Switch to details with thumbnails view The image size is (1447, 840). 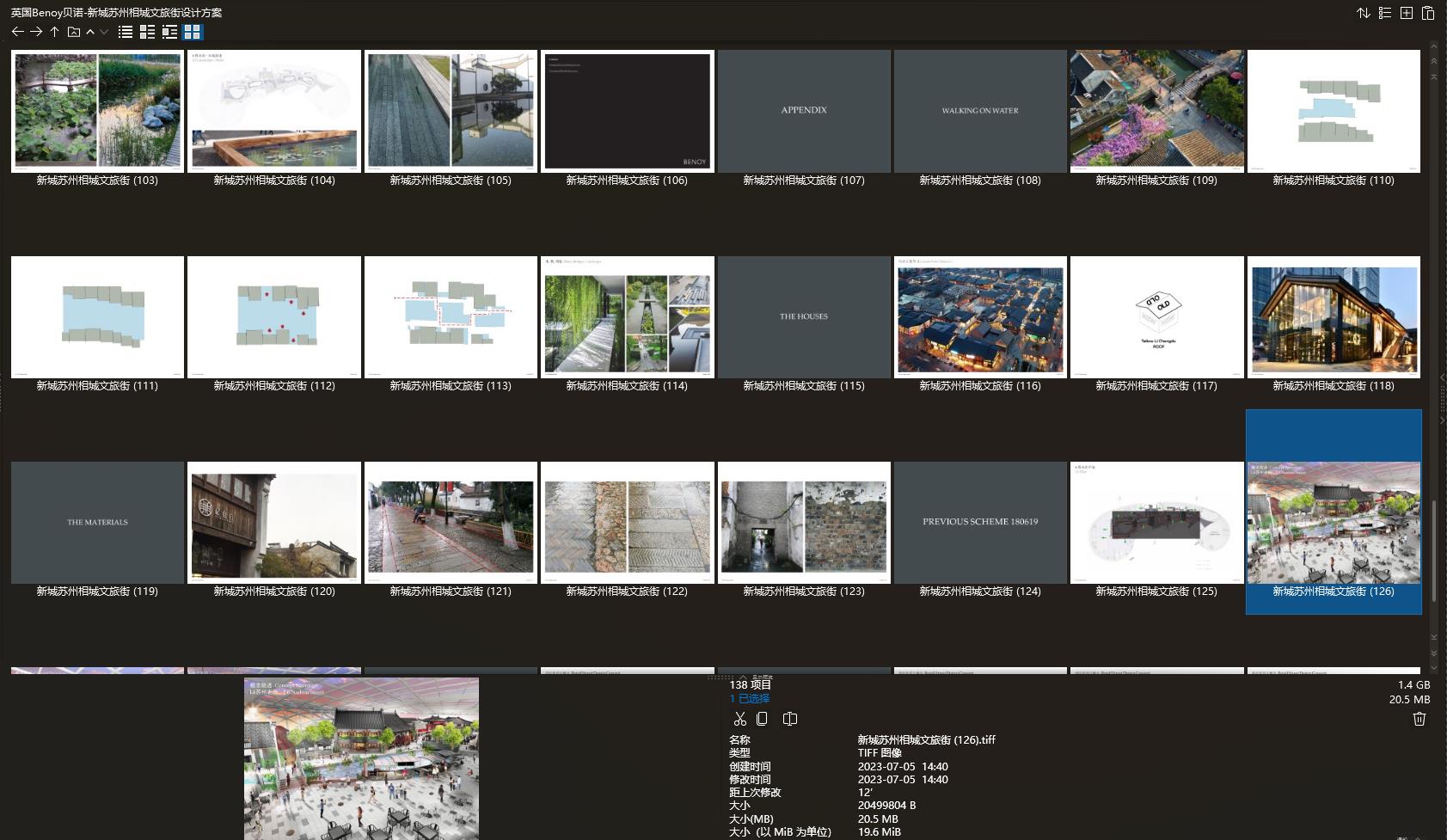[x=148, y=32]
